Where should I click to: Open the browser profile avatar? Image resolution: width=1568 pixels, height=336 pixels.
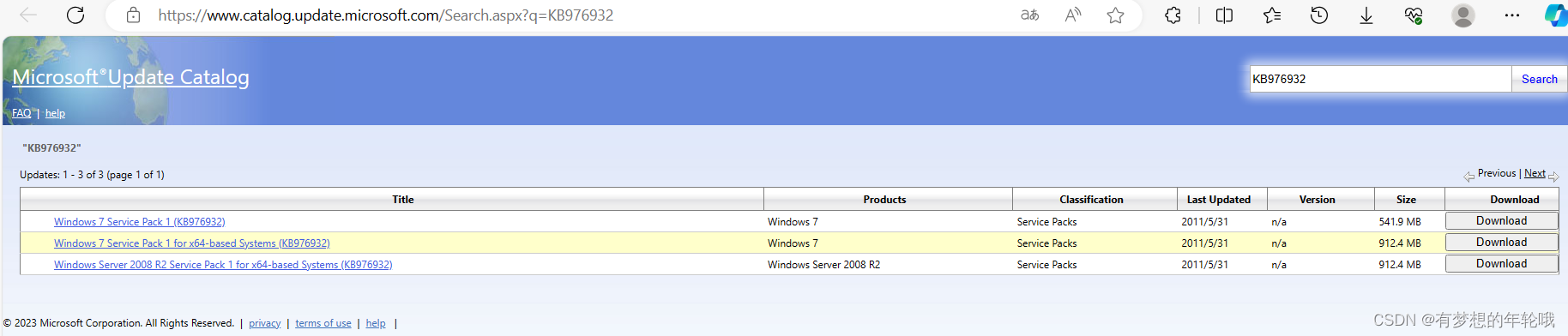(x=1463, y=15)
